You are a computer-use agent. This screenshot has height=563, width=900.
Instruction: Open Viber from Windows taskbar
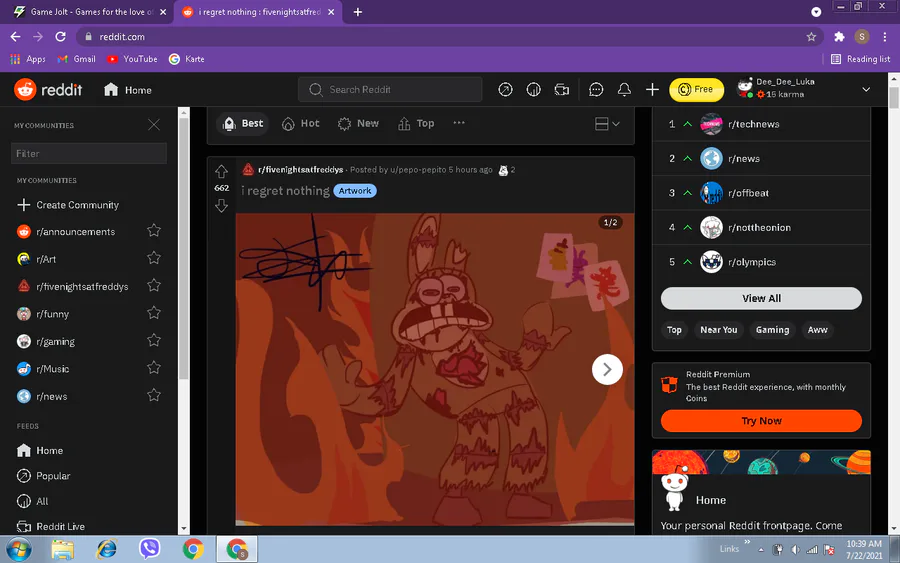pyautogui.click(x=149, y=549)
